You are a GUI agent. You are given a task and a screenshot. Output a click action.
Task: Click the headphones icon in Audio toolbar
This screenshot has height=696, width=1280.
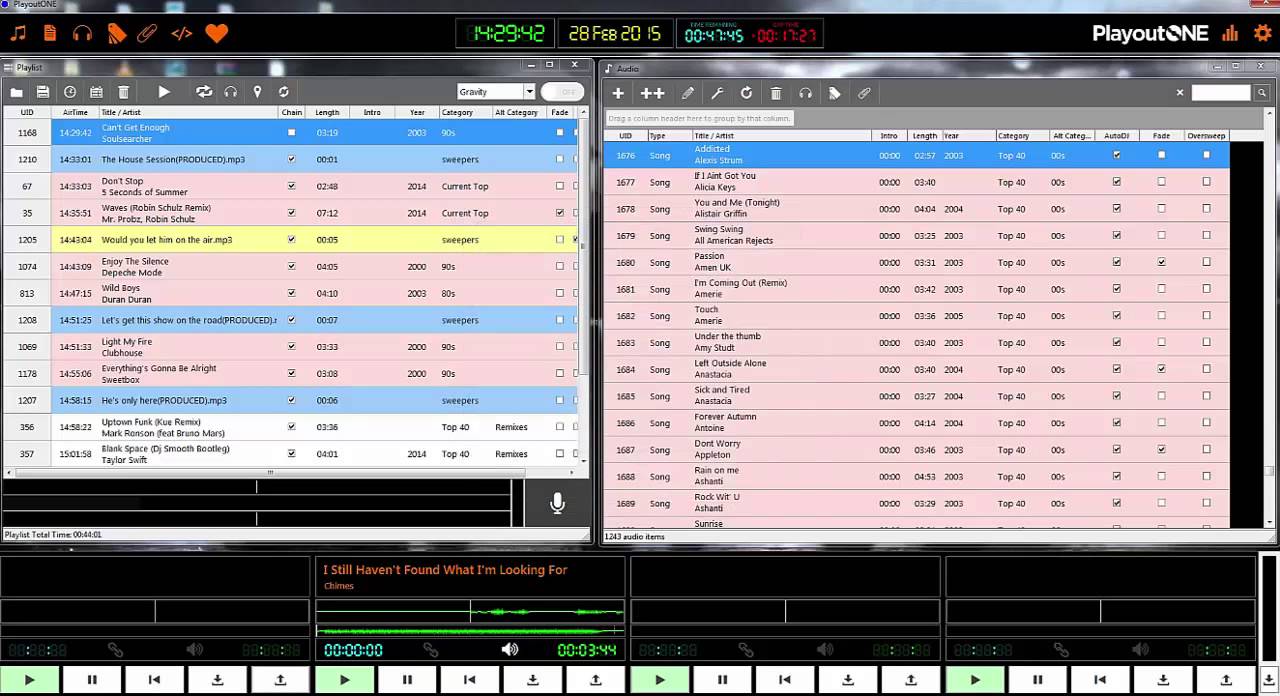[805, 93]
